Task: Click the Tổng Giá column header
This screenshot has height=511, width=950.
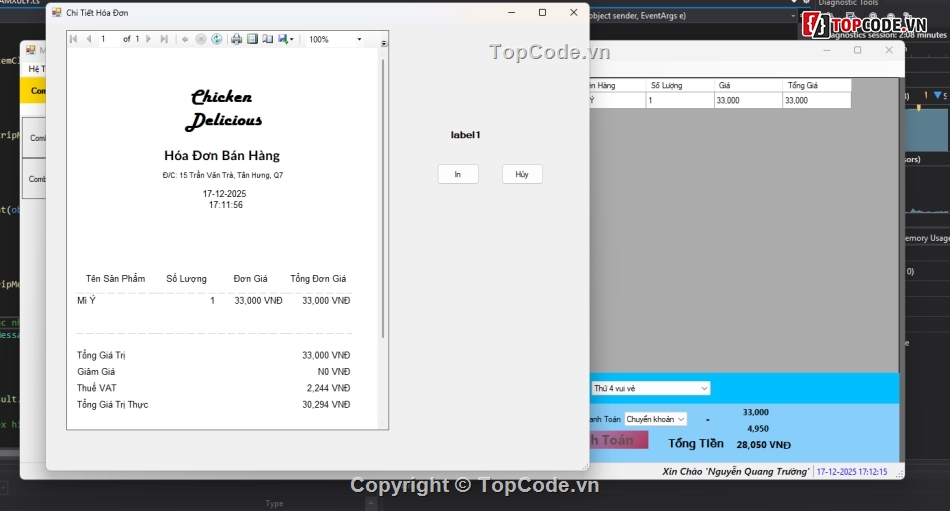Action: [x=816, y=85]
